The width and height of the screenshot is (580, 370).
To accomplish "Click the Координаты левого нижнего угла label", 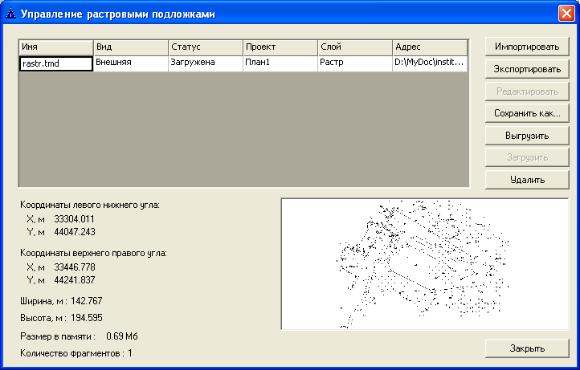I will pos(90,205).
